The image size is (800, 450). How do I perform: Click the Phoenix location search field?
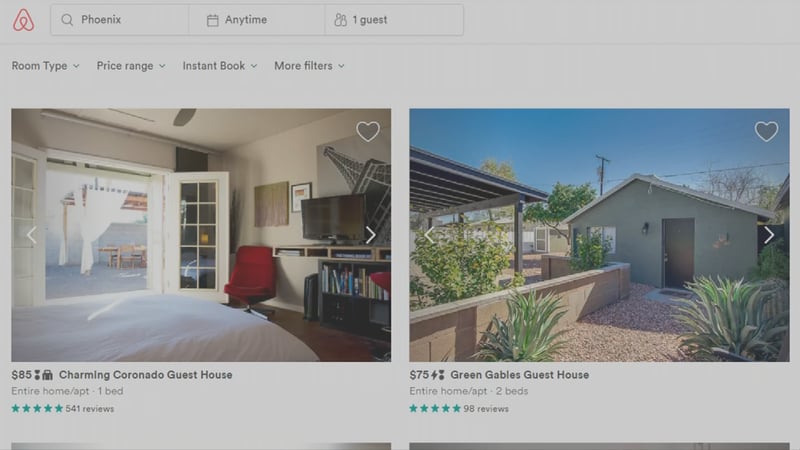pos(120,20)
